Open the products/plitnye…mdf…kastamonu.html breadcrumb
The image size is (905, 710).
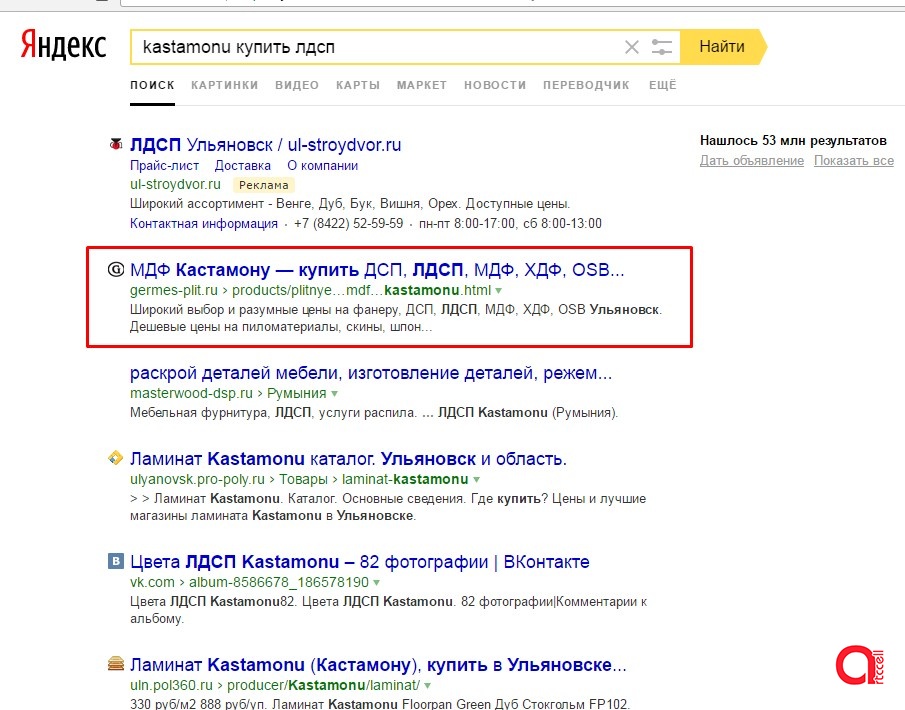[x=361, y=290]
